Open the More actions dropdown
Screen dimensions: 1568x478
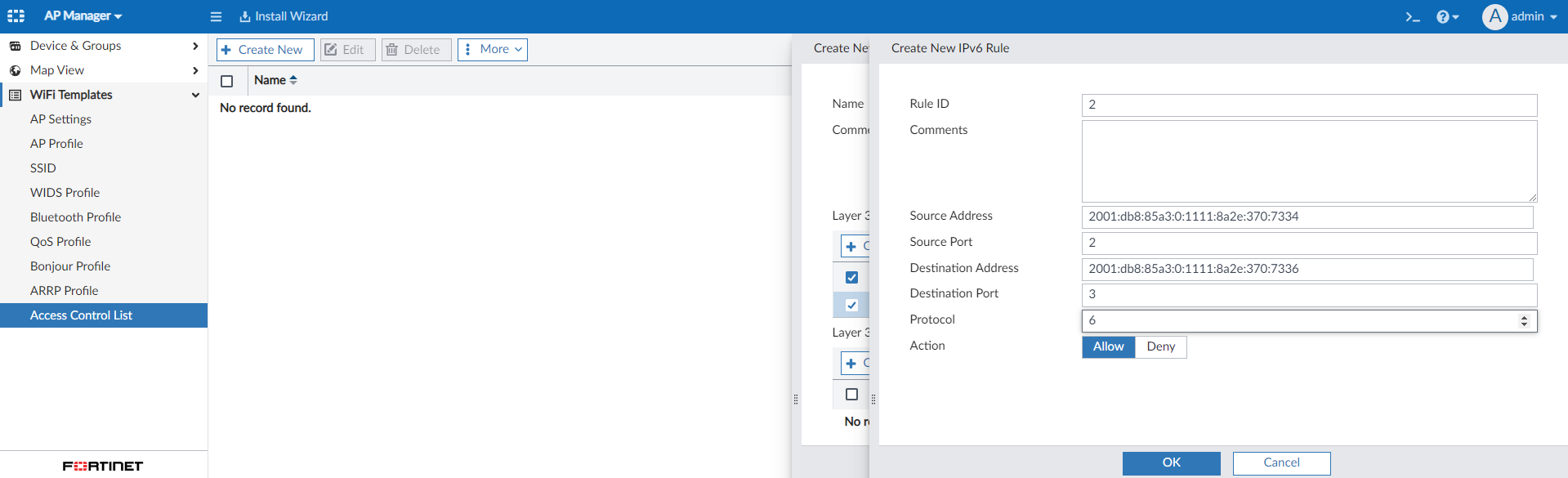493,50
